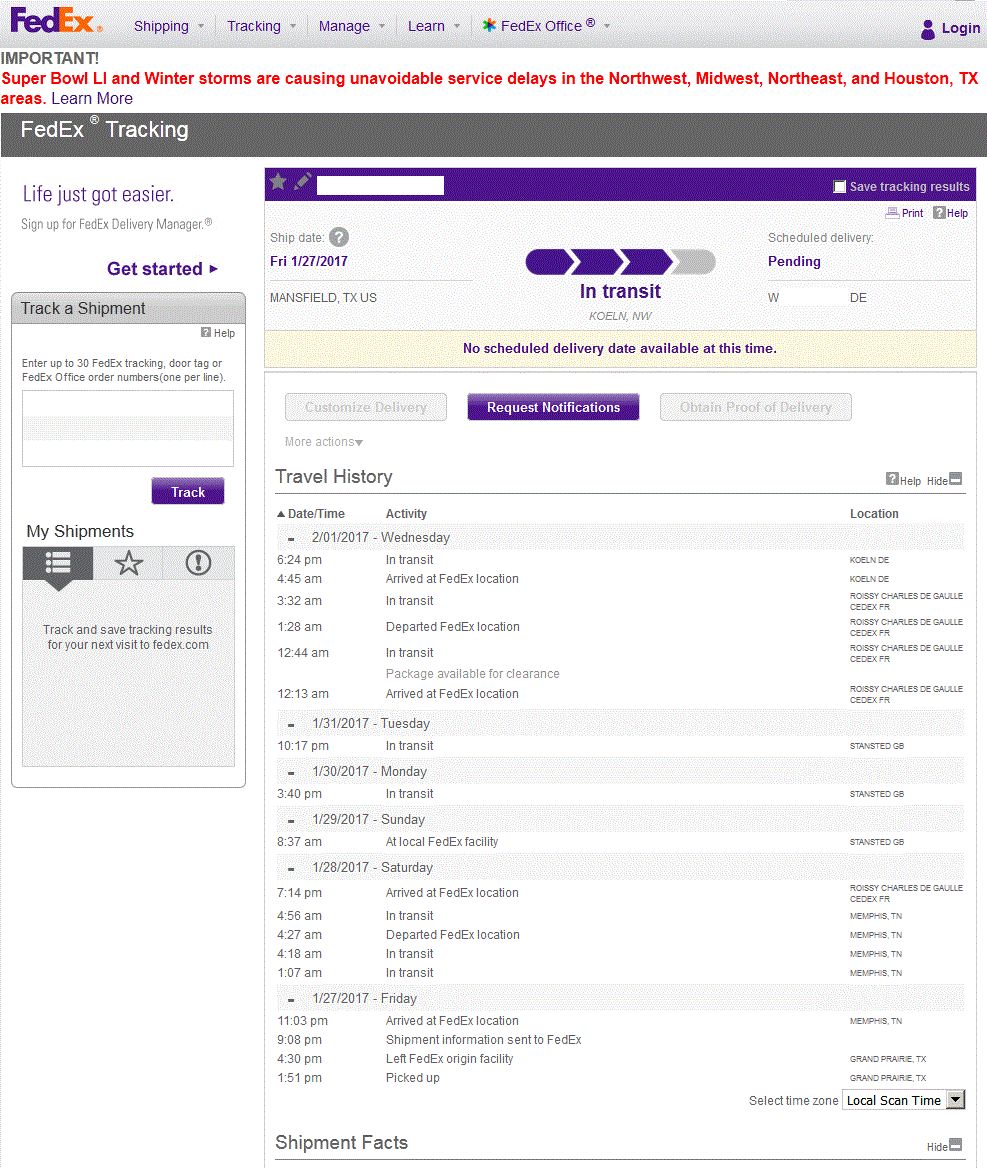Collapse the 1/29/2017 Sunday group
The width and height of the screenshot is (987, 1168).
click(291, 820)
